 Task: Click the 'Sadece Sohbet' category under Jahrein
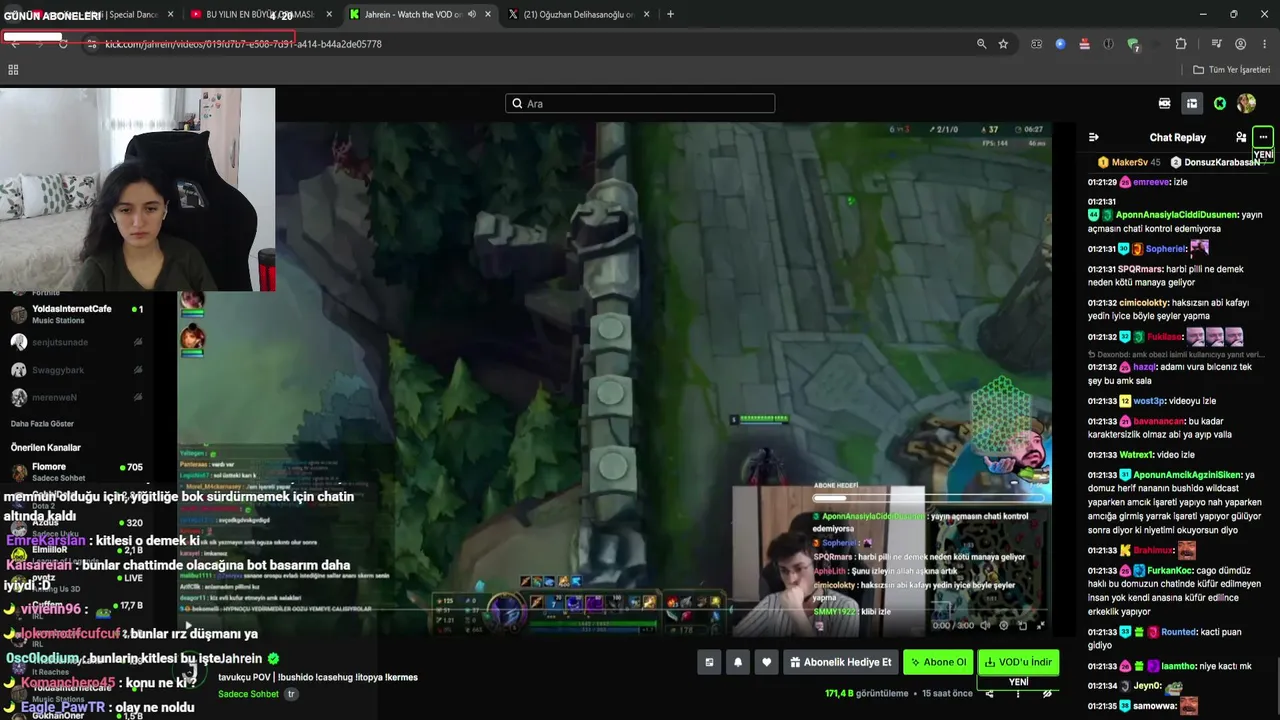pos(248,694)
